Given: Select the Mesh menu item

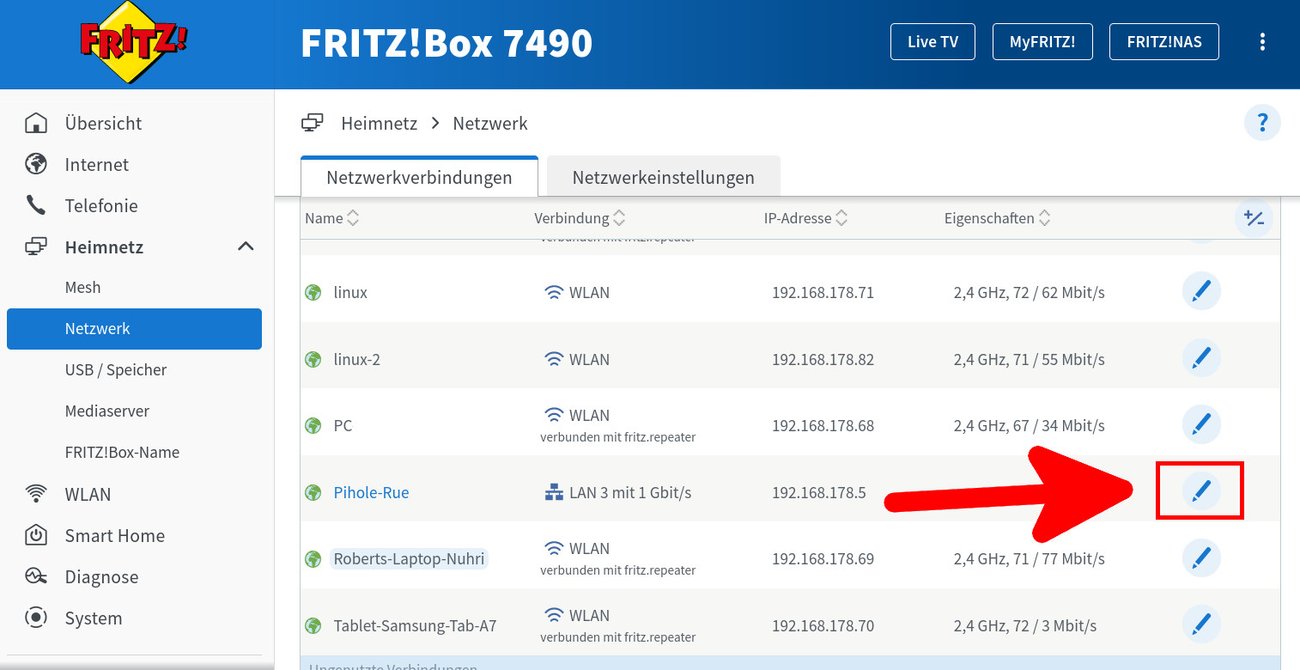Looking at the screenshot, I should pyautogui.click(x=82, y=287).
